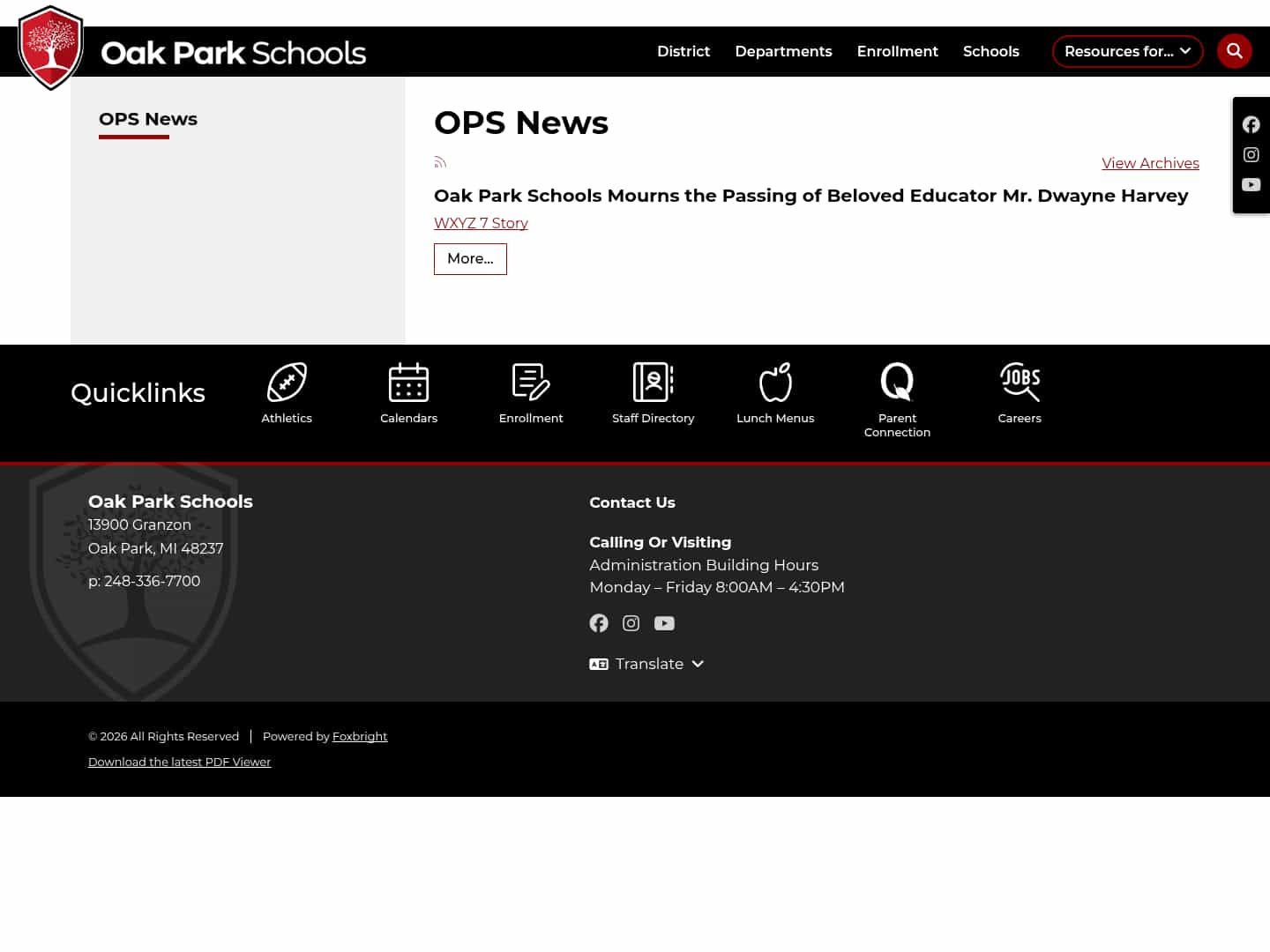Click the Administration Building Hours text
The width and height of the screenshot is (1270, 952).
(704, 565)
